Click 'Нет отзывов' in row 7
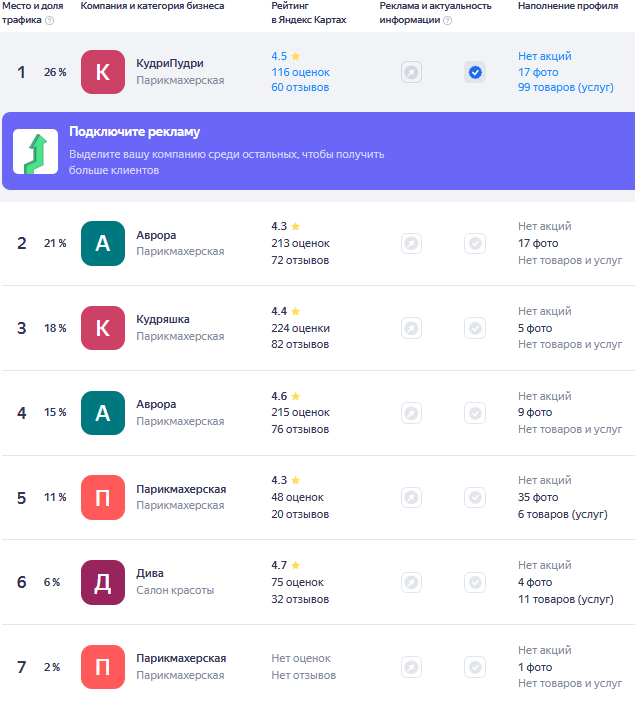This screenshot has width=635, height=705. 304,675
